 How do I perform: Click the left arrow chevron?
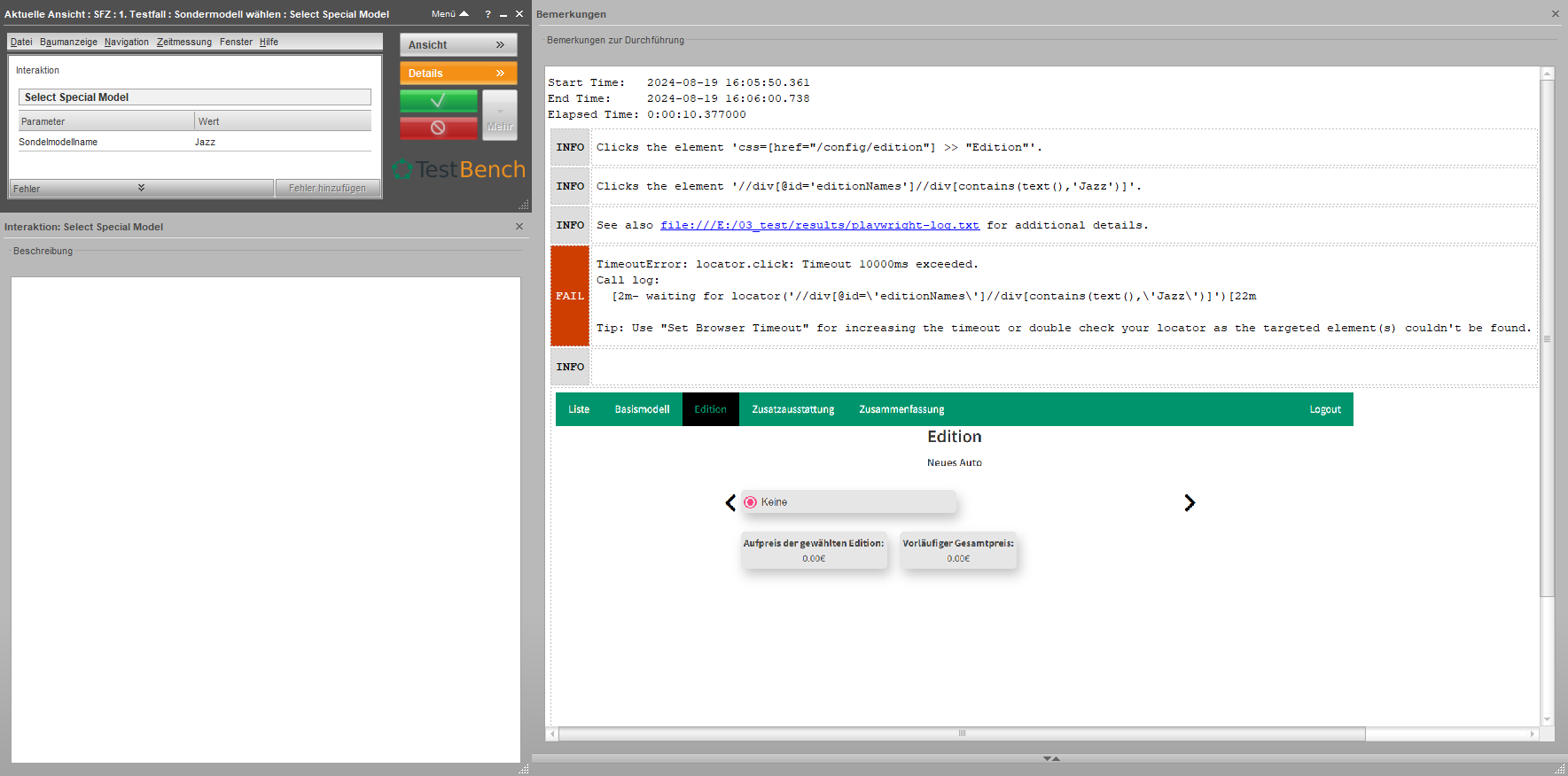[x=730, y=503]
